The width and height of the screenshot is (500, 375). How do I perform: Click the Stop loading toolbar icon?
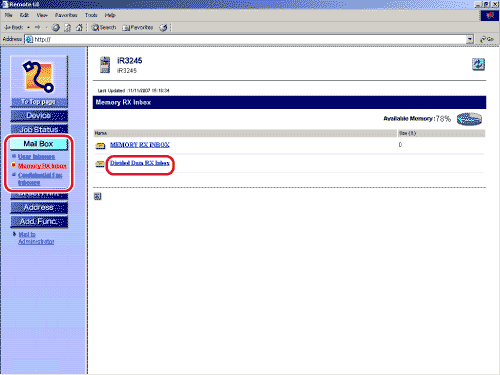[x=56, y=28]
